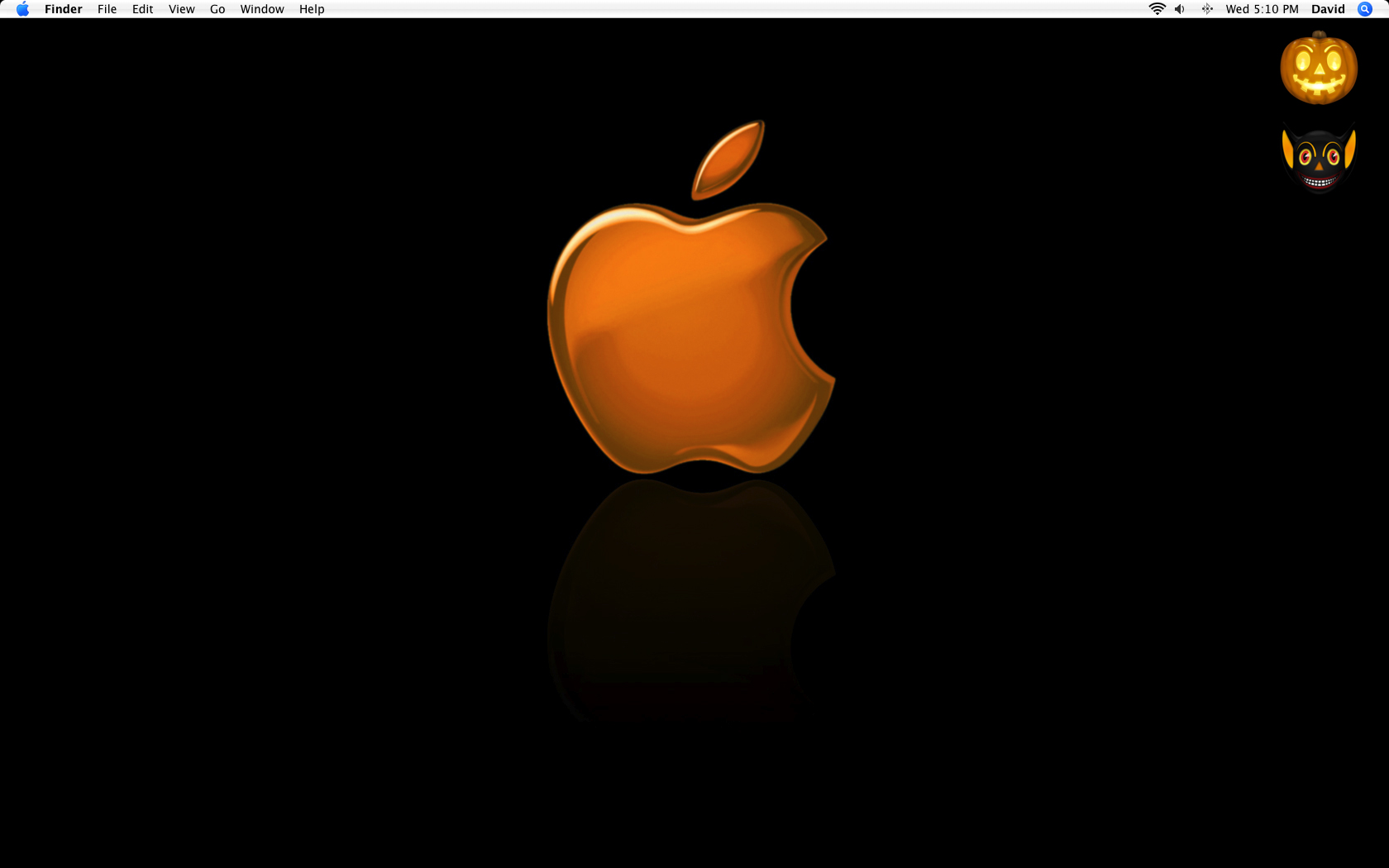Click the Wi-Fi status icon
This screenshot has height=868, width=1389.
coord(1157,9)
